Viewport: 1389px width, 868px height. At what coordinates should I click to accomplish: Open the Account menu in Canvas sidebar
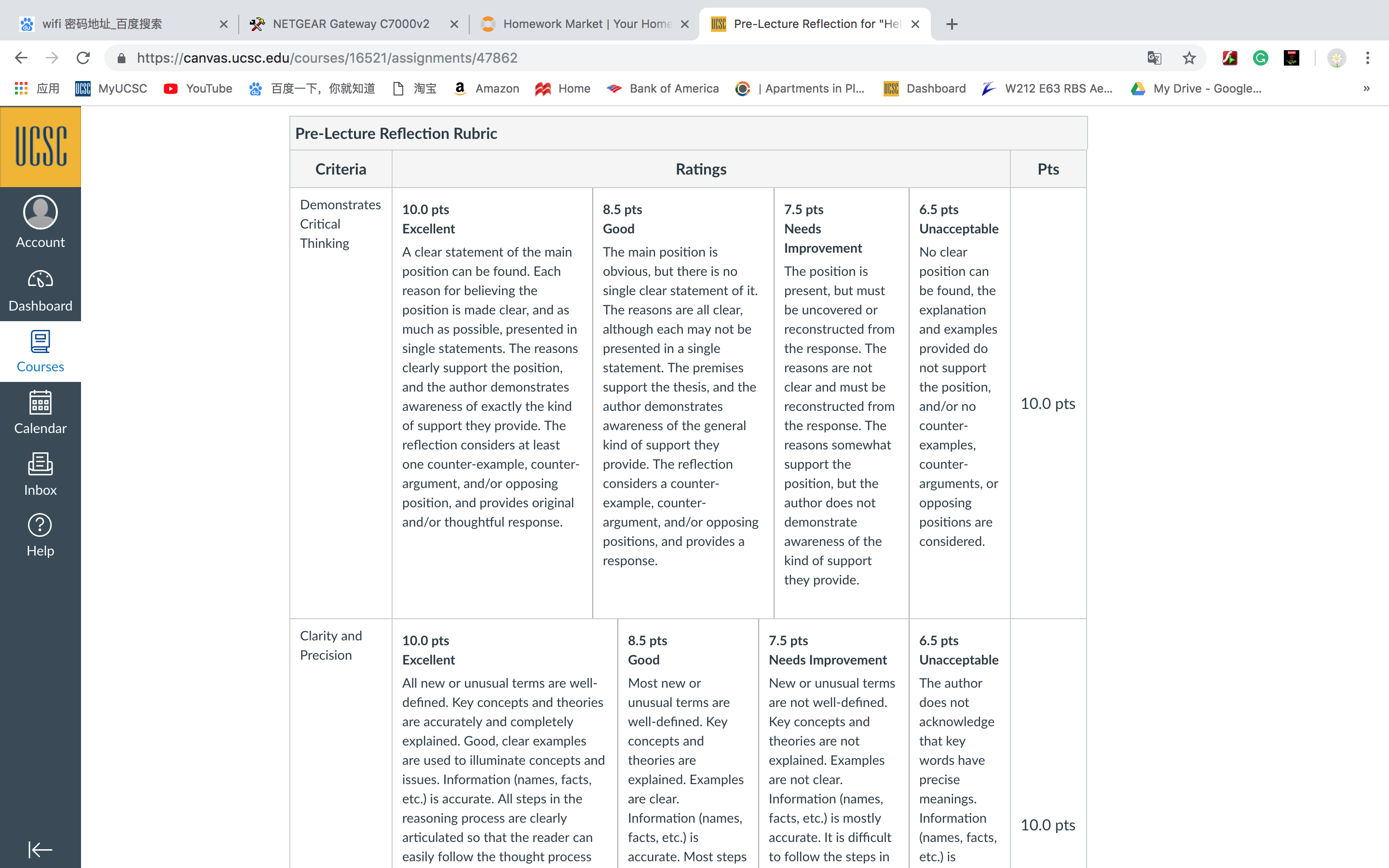(40, 222)
